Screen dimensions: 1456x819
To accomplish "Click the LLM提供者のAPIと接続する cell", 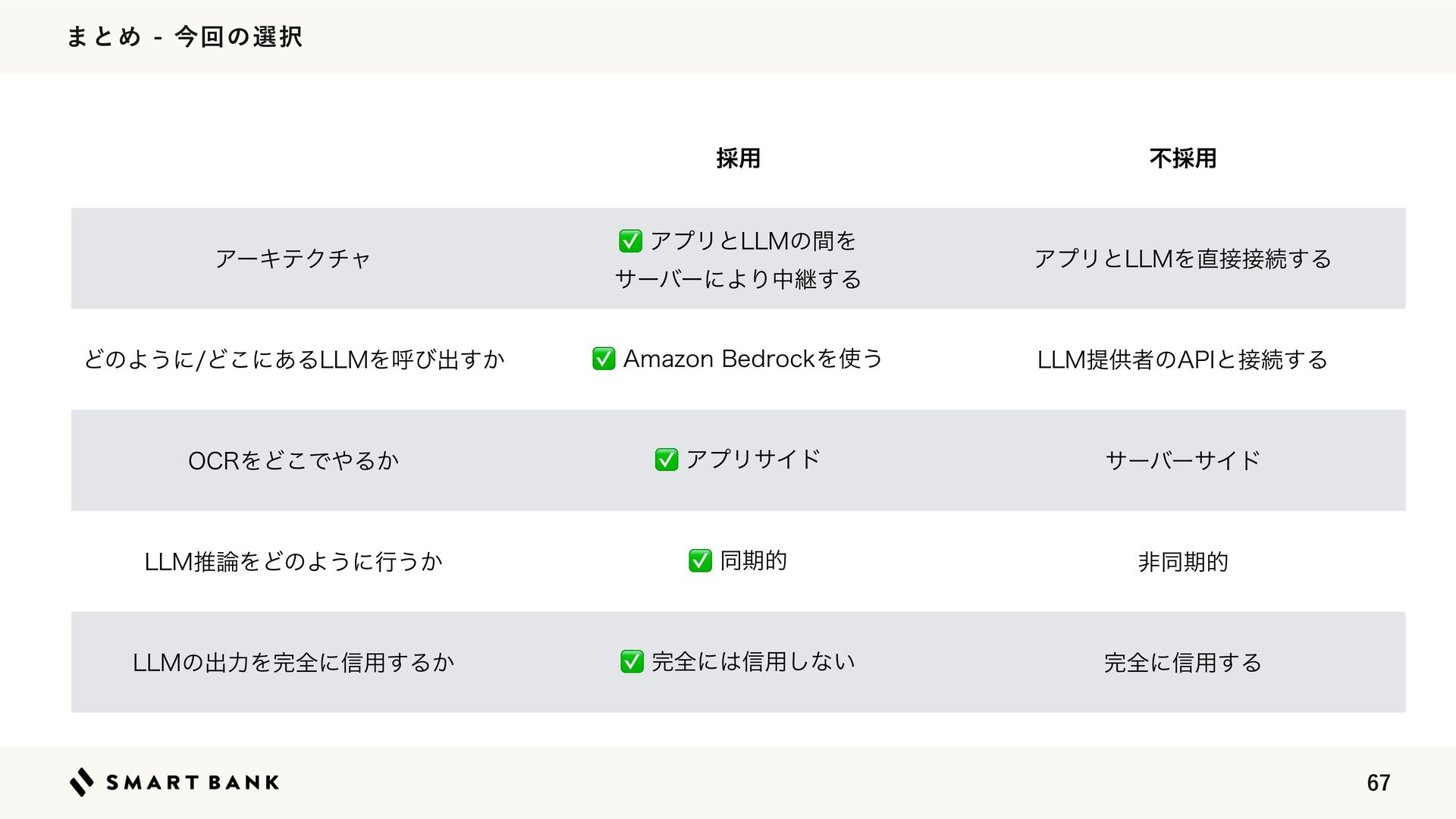I will tap(1182, 359).
